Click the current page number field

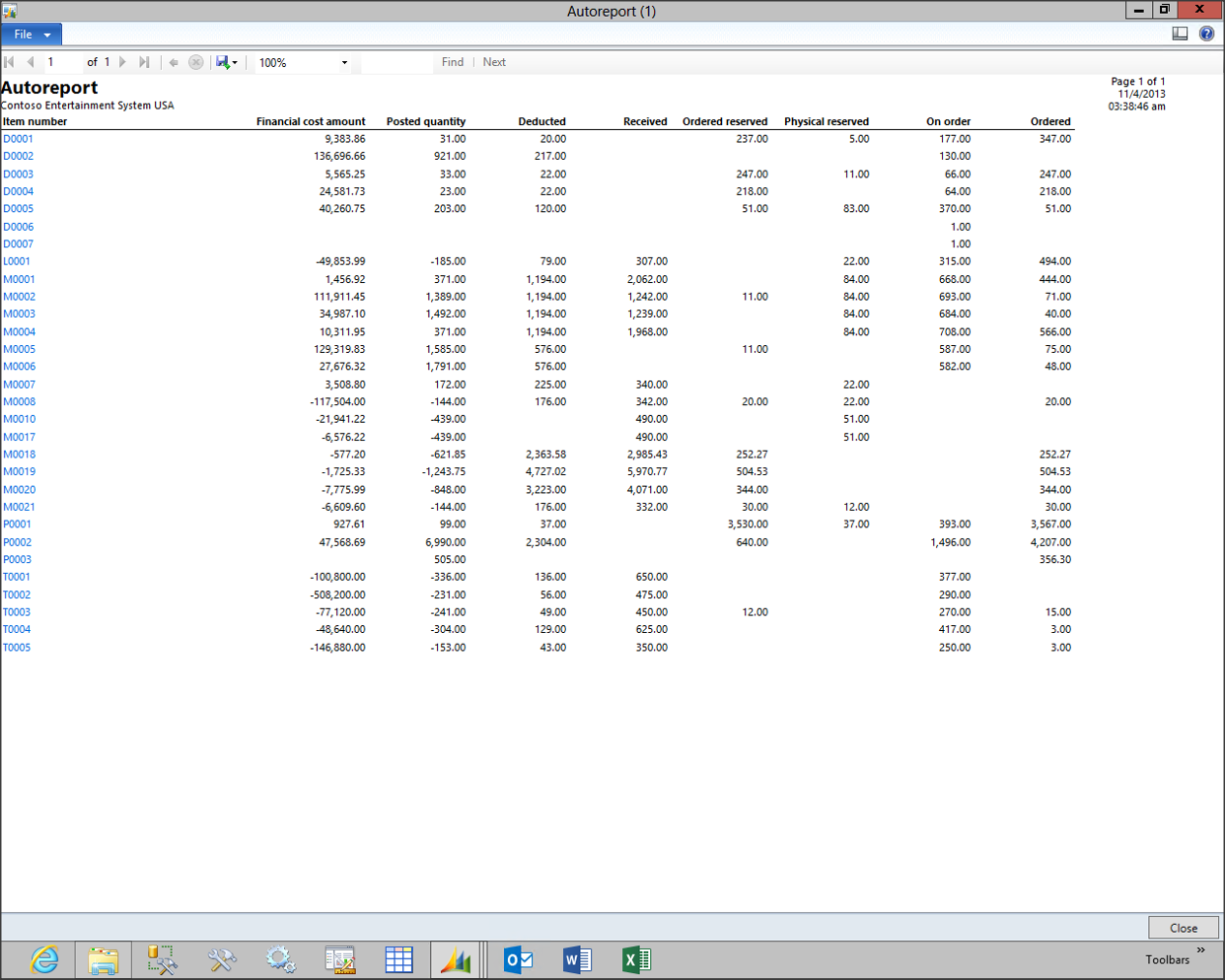point(61,62)
